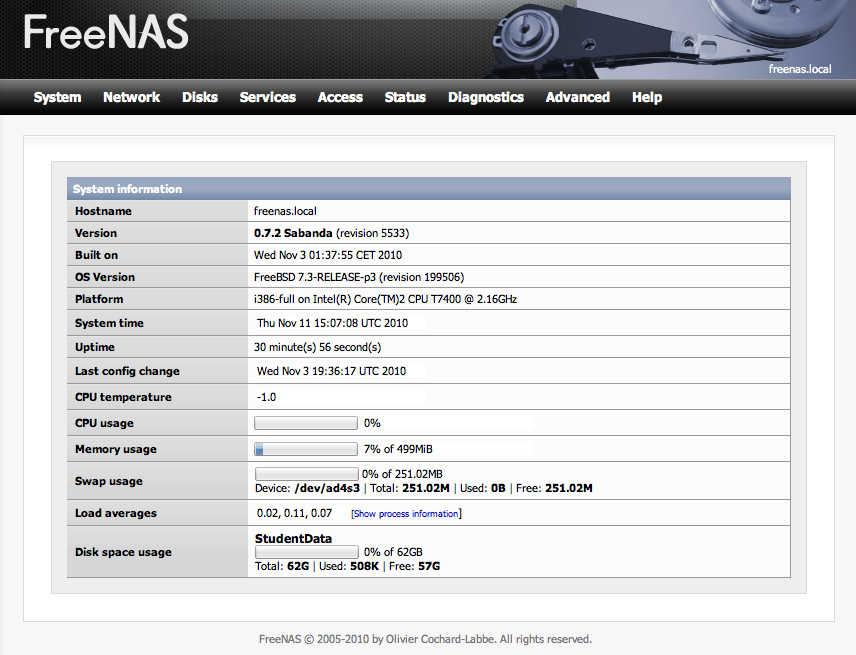The width and height of the screenshot is (856, 655).
Task: Click the System time field
Action: [338, 323]
